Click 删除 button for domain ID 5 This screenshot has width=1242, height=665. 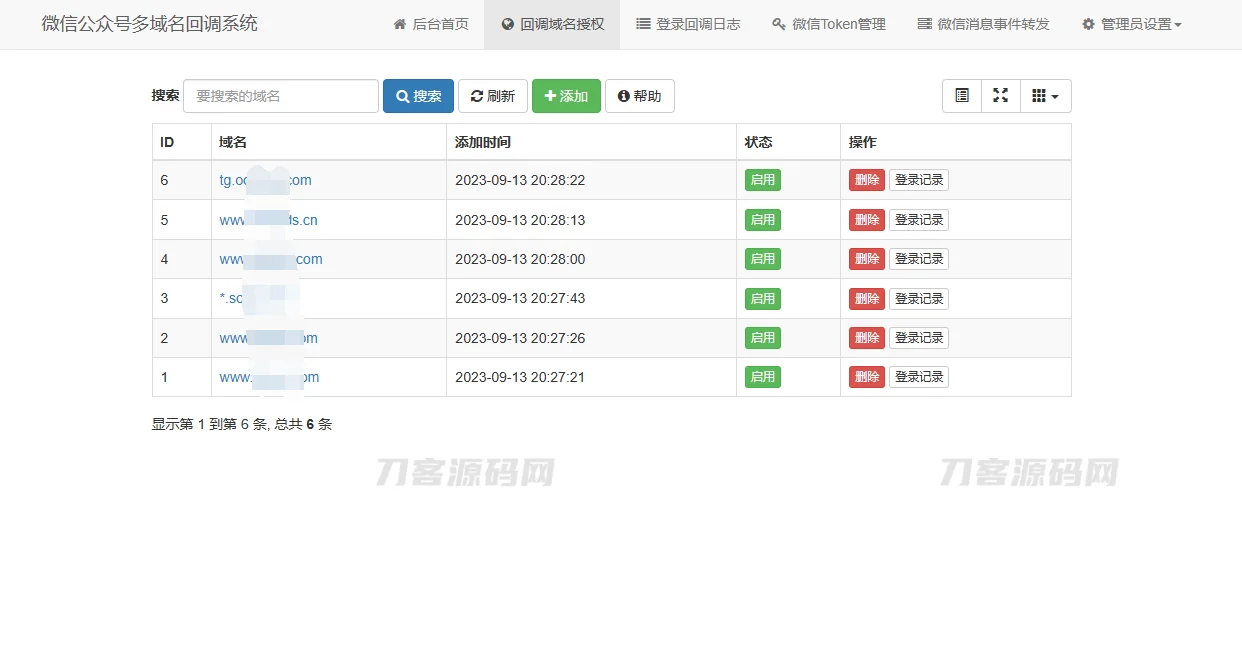(866, 219)
